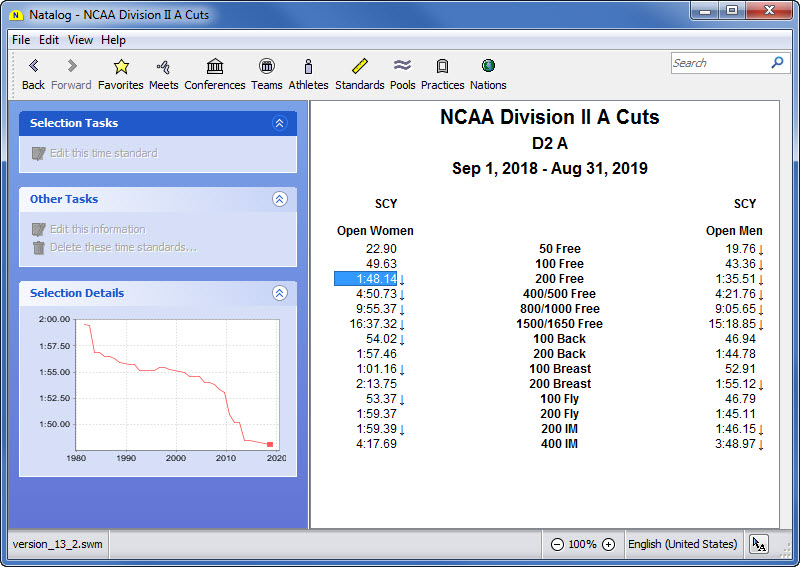800x567 pixels.
Task: Open the Nations globe icon
Action: click(488, 67)
